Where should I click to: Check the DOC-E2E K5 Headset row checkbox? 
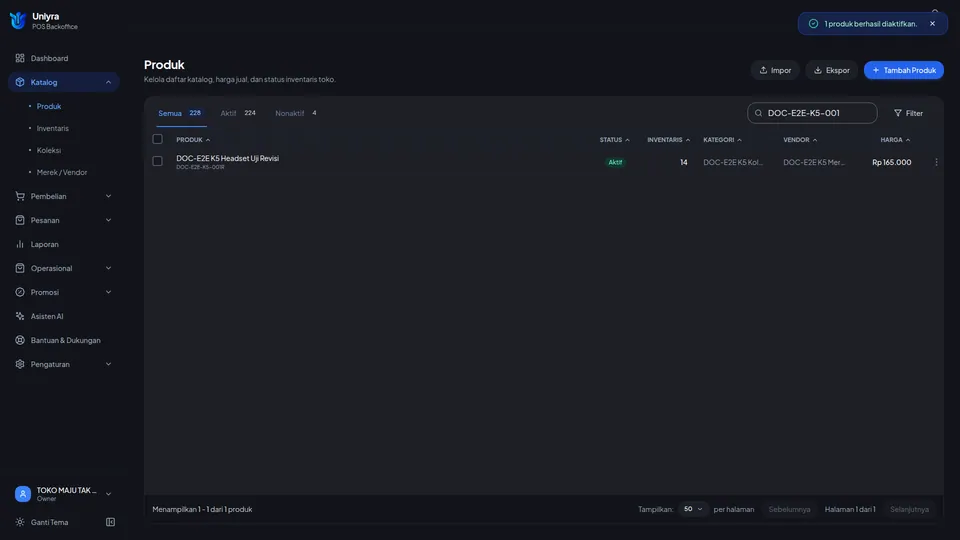(x=157, y=161)
